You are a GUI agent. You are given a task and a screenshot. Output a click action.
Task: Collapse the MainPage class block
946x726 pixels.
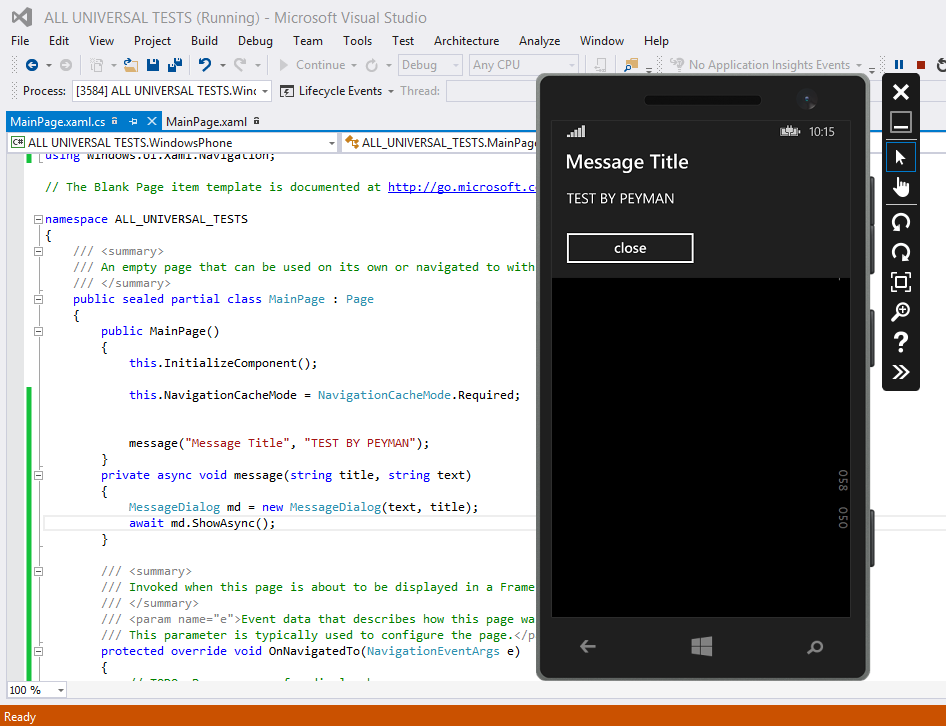[38, 299]
